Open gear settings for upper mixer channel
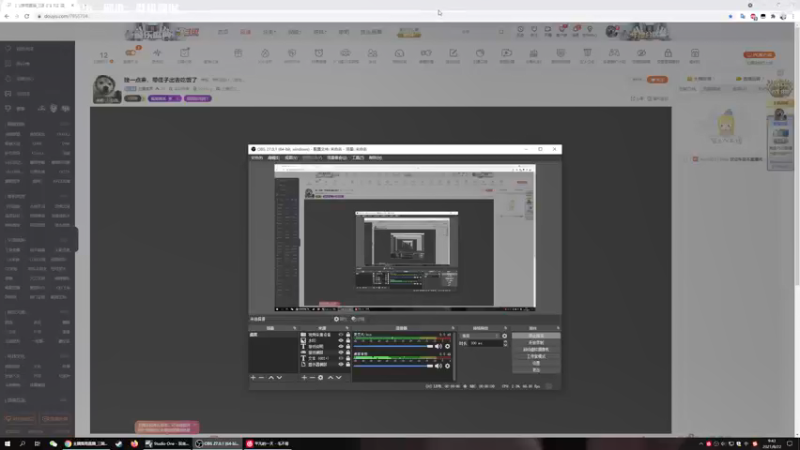Viewport: 800px width, 450px height. tap(447, 346)
